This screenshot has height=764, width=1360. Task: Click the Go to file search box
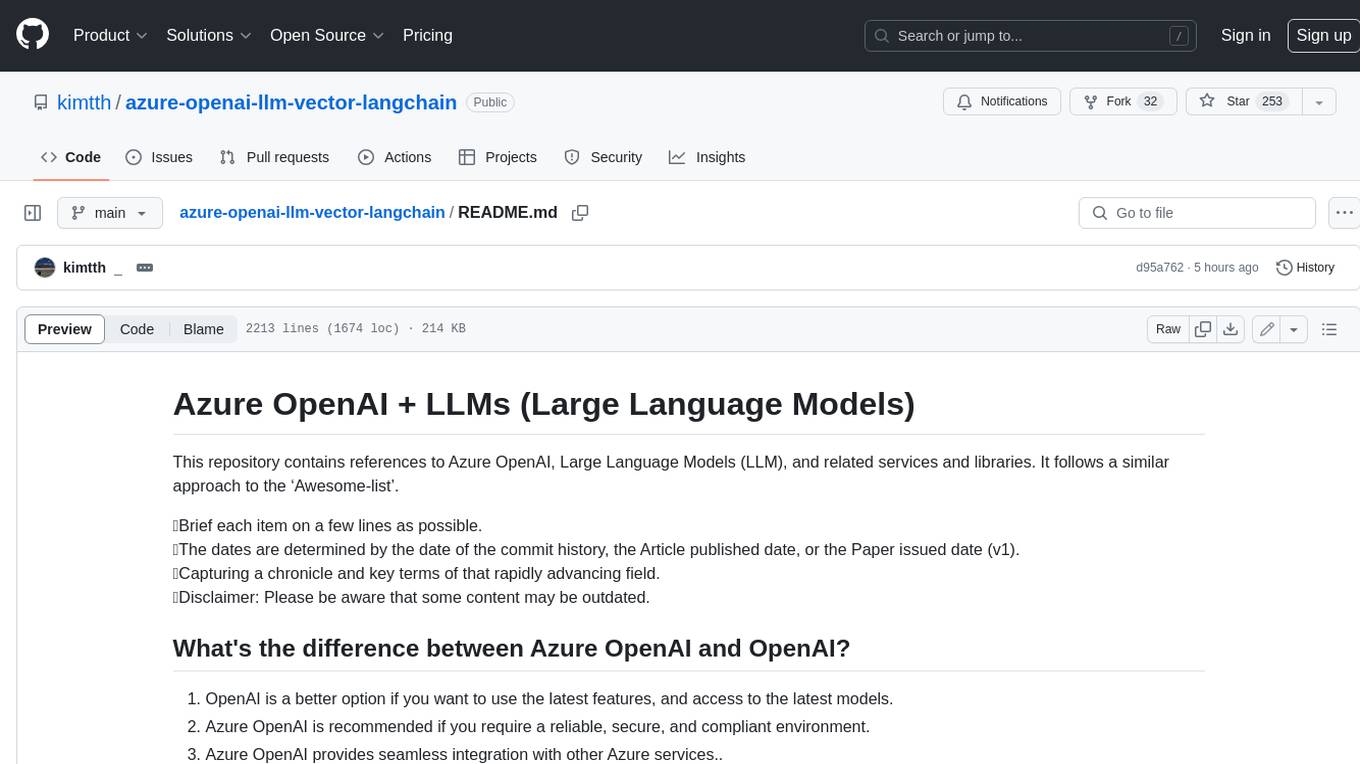tap(1197, 213)
